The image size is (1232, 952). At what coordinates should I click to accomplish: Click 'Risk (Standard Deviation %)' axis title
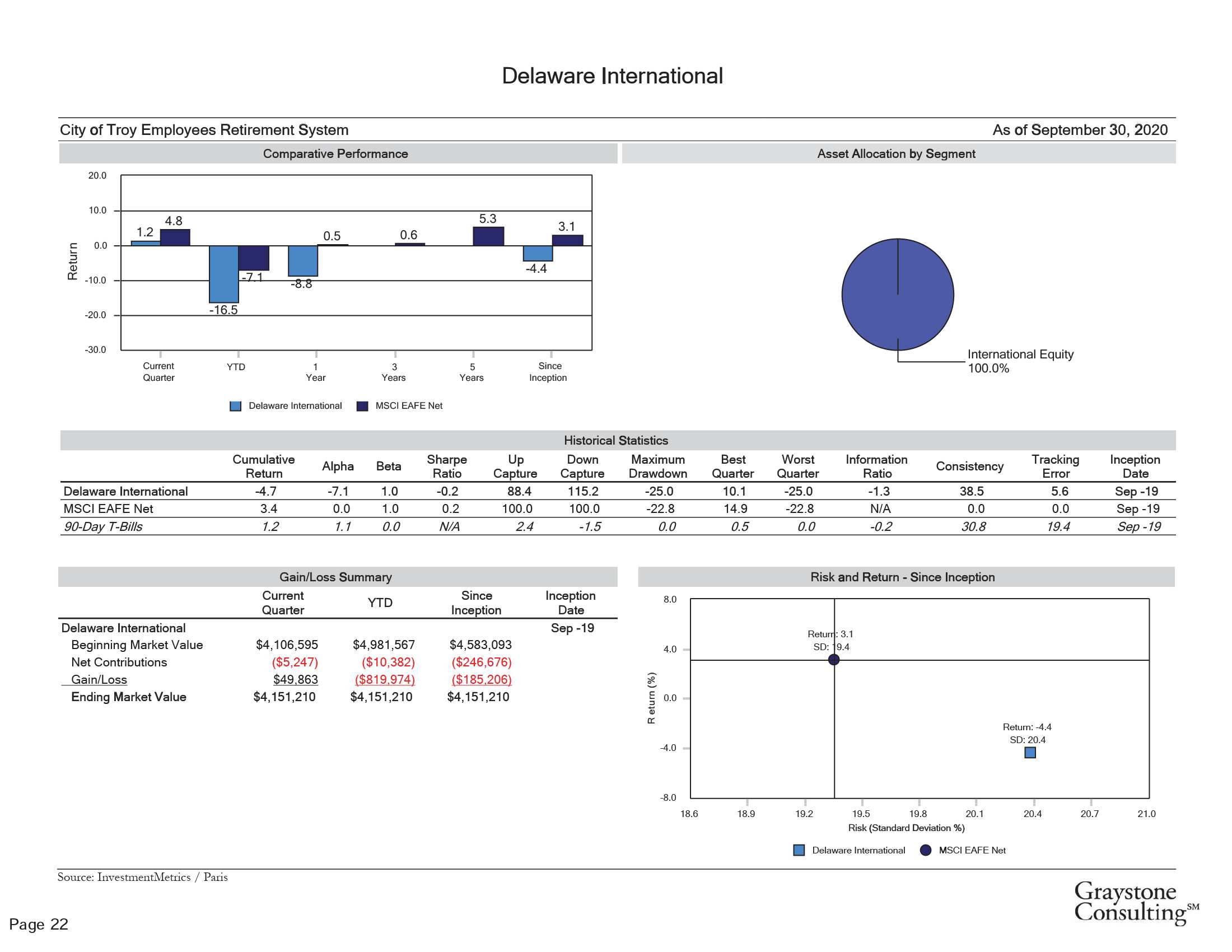(x=907, y=828)
